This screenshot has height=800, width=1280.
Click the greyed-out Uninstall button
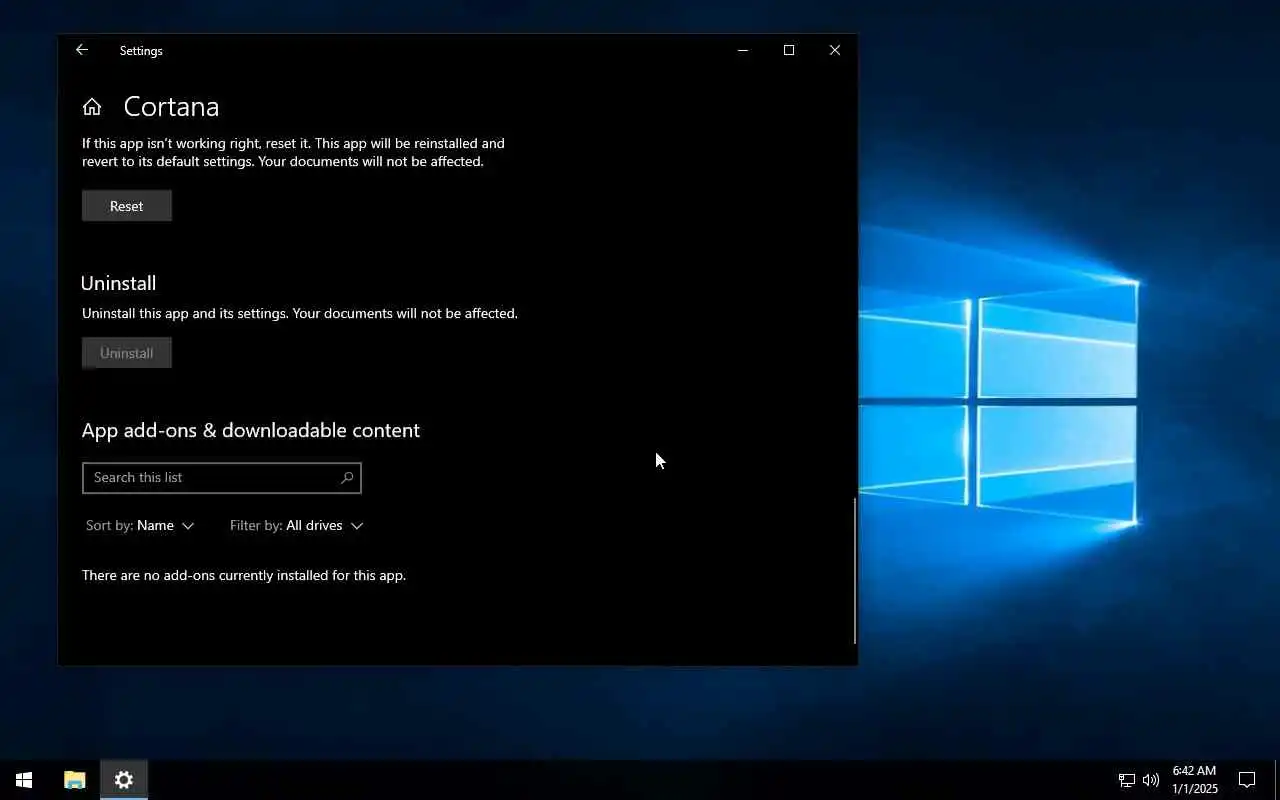(127, 353)
